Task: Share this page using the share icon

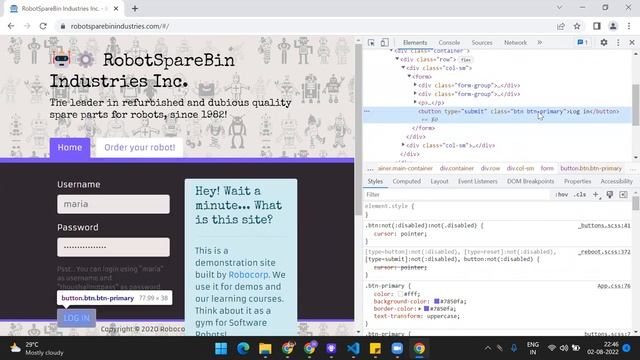Action: click(x=561, y=26)
